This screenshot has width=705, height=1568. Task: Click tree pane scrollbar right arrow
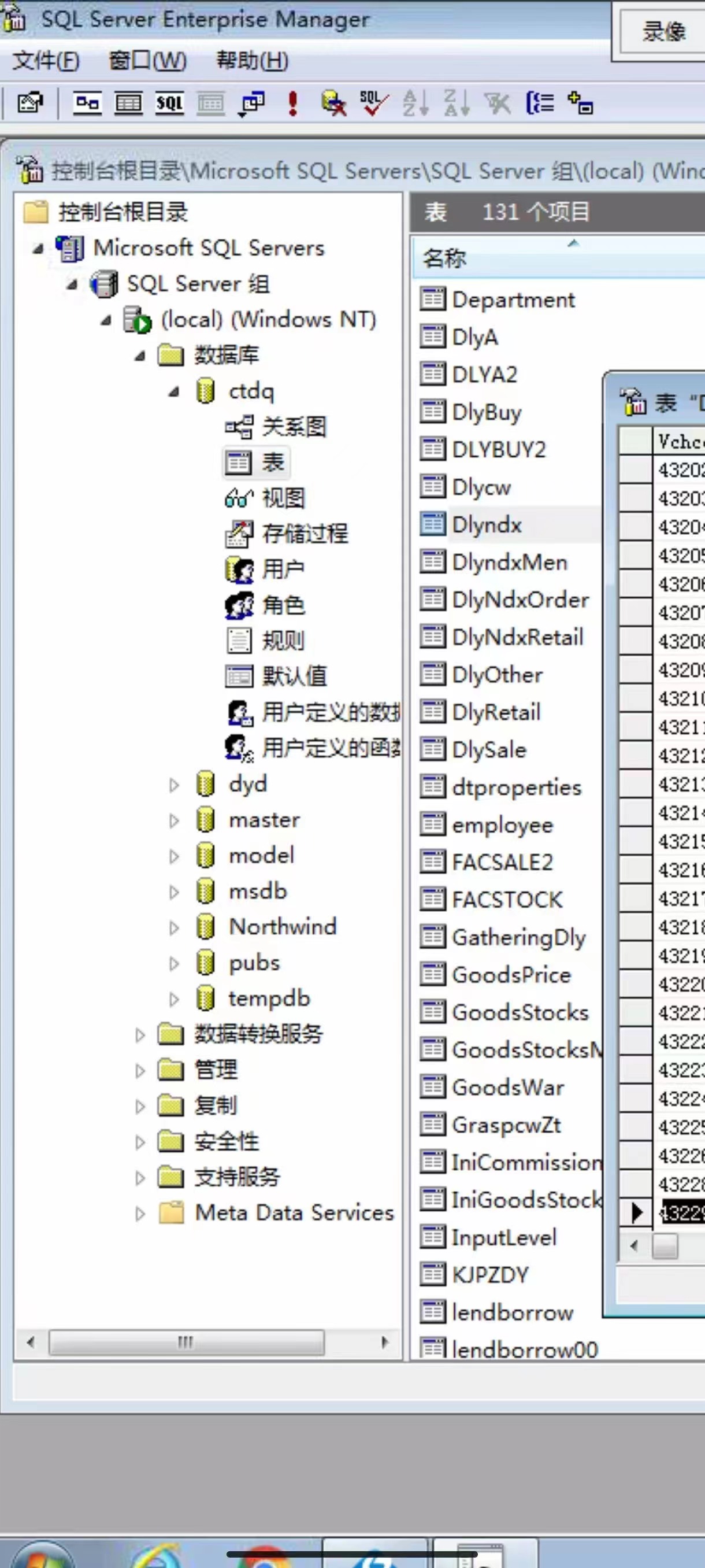[x=384, y=1342]
